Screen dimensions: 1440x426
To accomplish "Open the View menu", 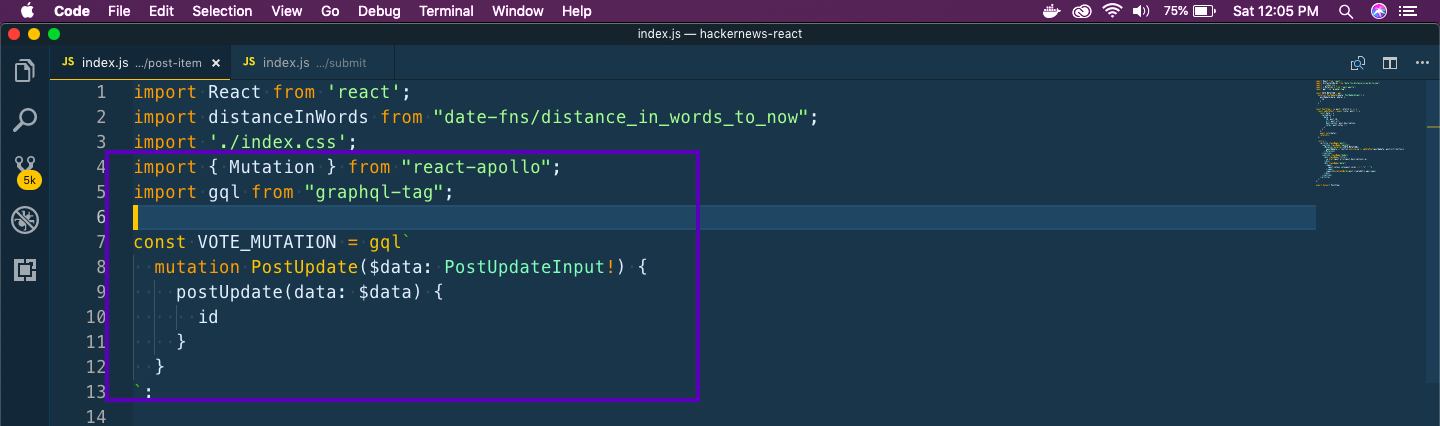I will click(x=287, y=11).
